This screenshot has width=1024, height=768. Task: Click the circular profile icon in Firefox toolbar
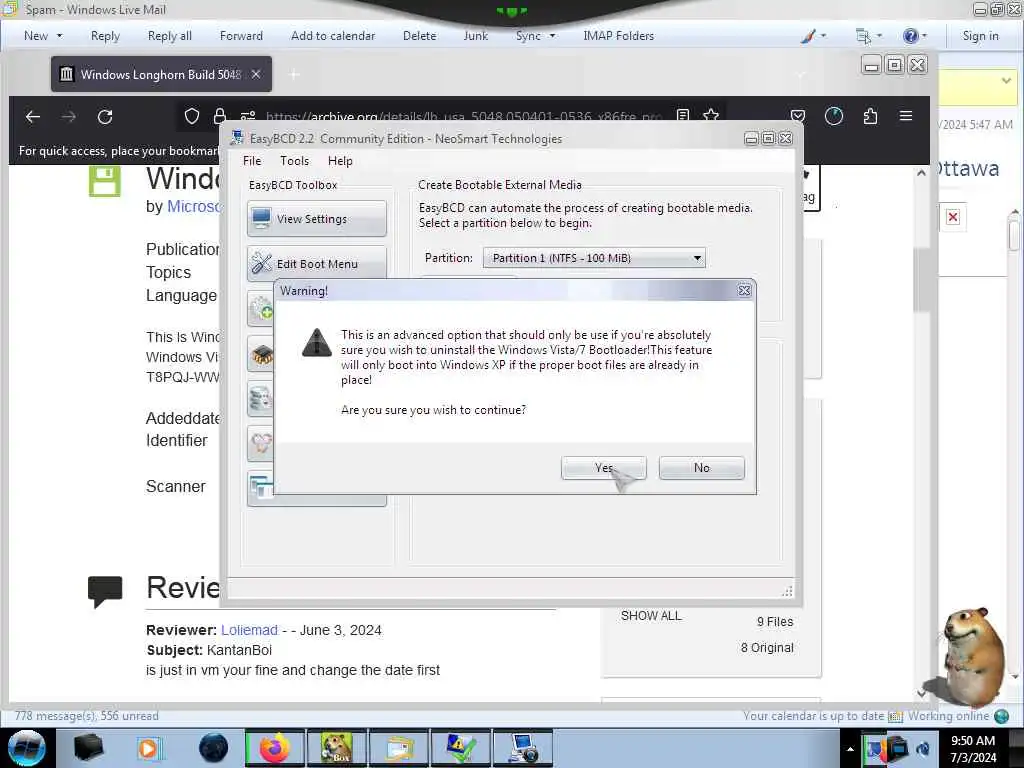click(834, 116)
